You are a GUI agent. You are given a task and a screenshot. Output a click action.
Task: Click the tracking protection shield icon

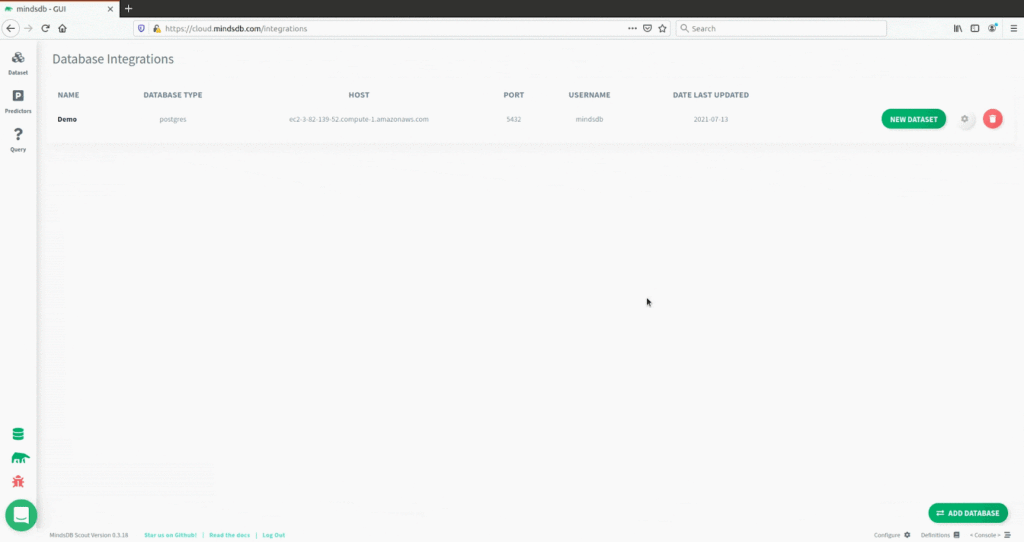pyautogui.click(x=141, y=28)
